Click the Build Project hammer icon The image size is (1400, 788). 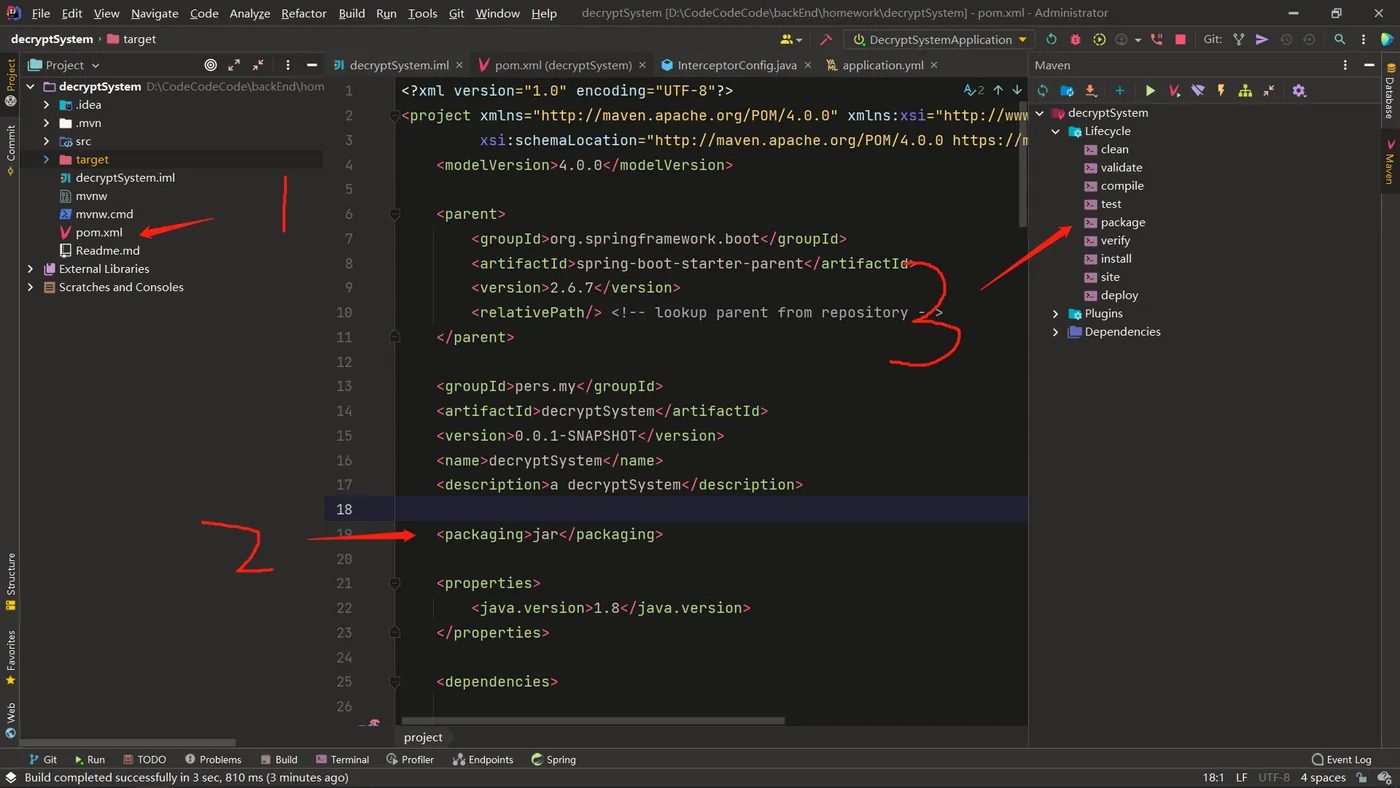(x=826, y=40)
